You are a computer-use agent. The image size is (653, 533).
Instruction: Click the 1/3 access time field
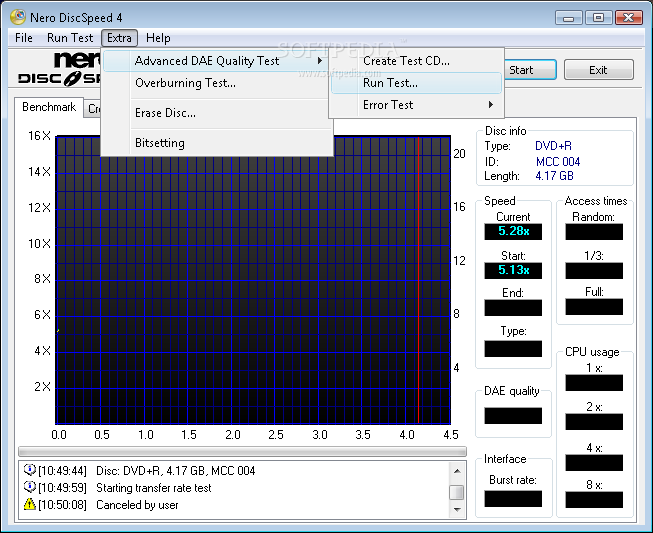pyautogui.click(x=594, y=270)
